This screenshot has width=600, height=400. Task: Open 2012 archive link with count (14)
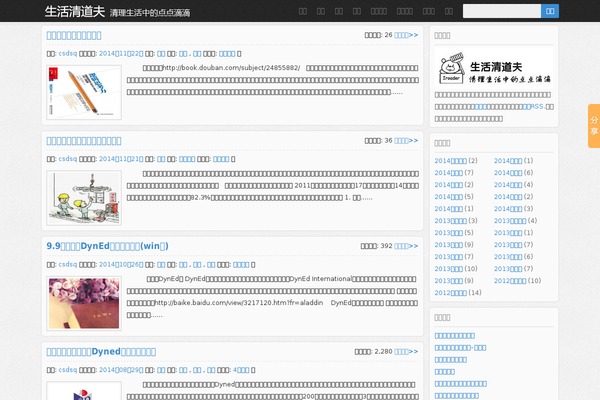click(x=450, y=292)
